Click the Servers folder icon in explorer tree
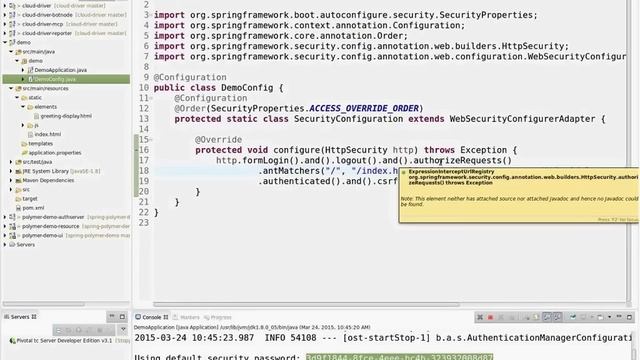Screen dimensions: 640x360 click(12, 244)
